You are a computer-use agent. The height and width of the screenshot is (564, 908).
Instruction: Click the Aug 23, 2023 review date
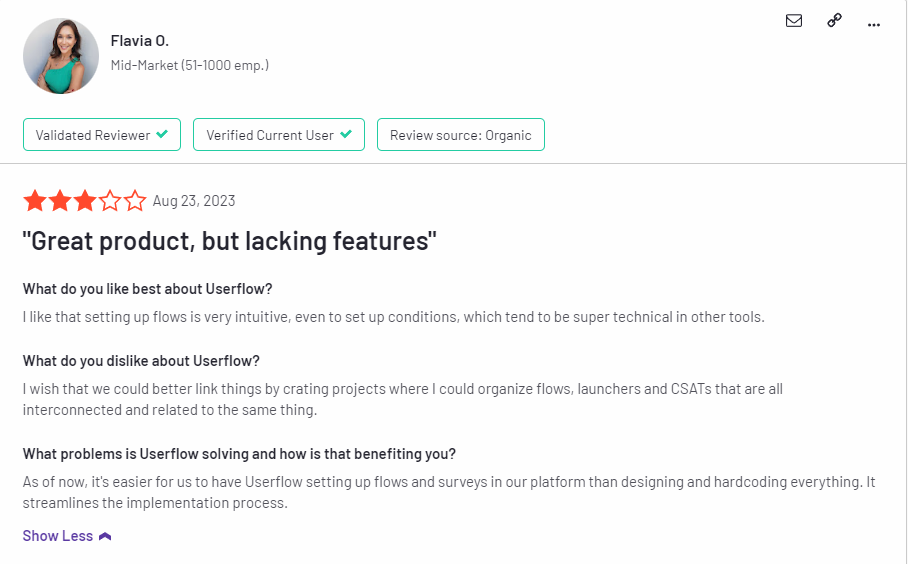(194, 201)
